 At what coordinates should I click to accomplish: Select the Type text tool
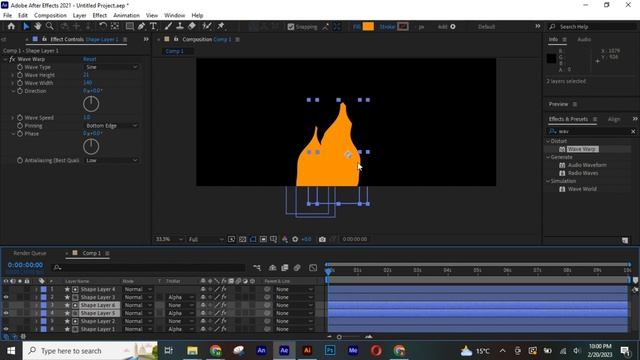153,27
